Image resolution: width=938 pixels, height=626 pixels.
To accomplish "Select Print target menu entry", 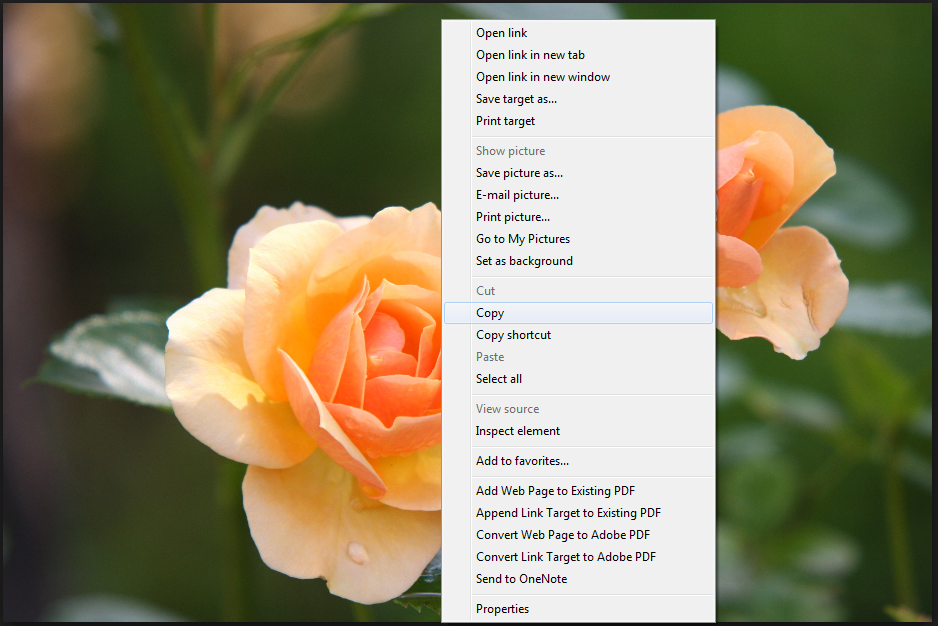I will [578, 121].
